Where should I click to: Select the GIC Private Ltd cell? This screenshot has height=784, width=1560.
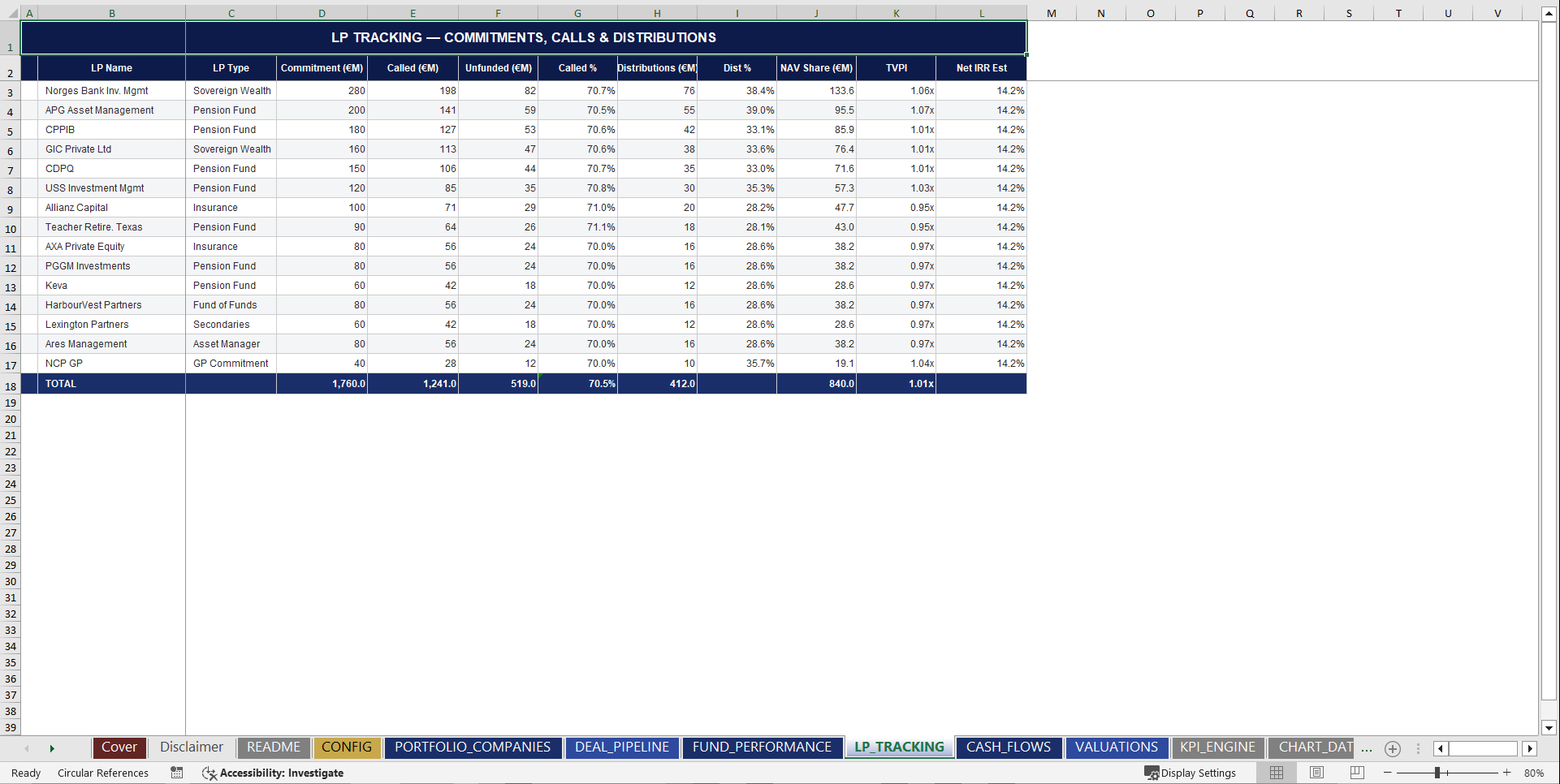pyautogui.click(x=111, y=149)
